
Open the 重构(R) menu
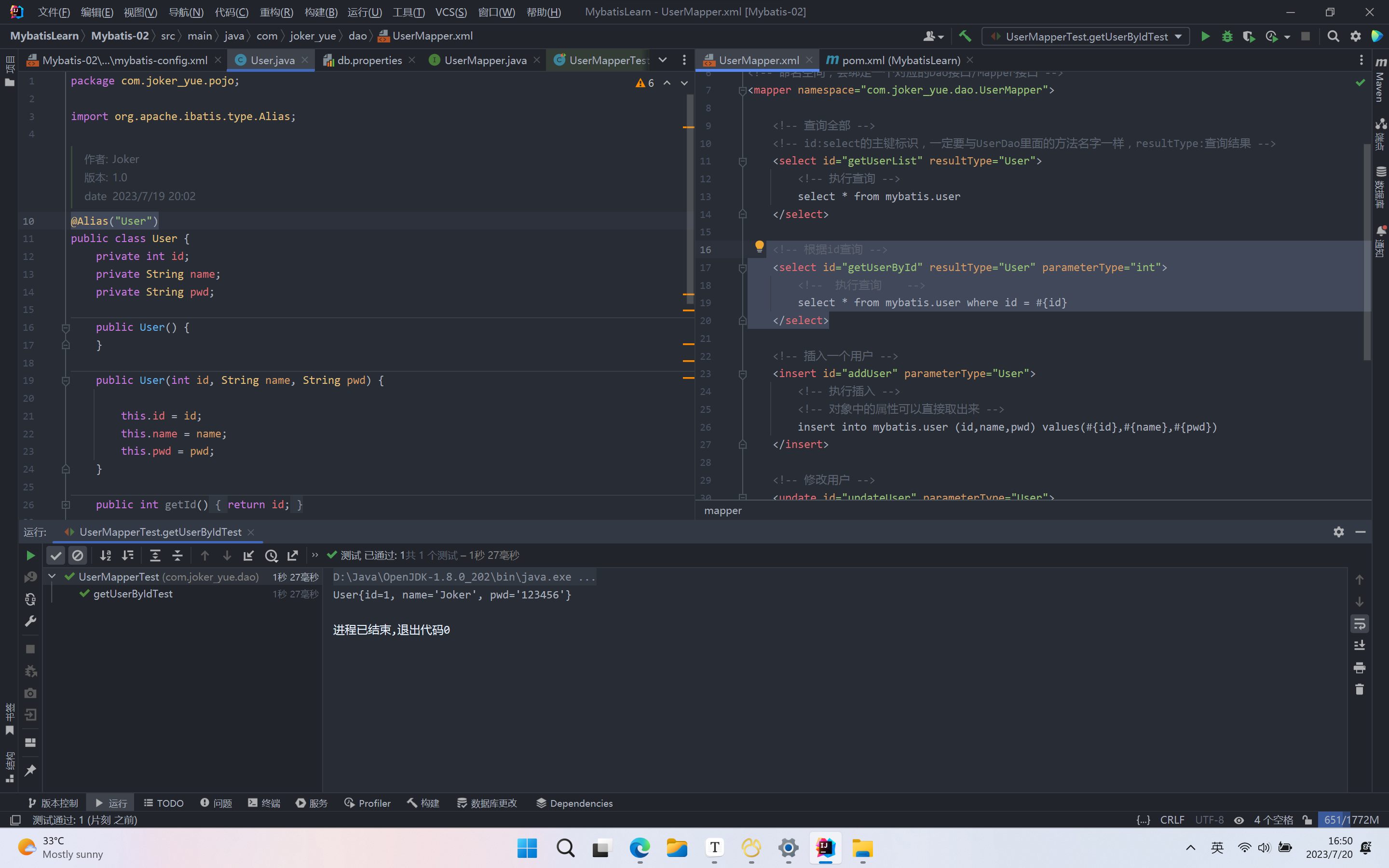pyautogui.click(x=276, y=12)
